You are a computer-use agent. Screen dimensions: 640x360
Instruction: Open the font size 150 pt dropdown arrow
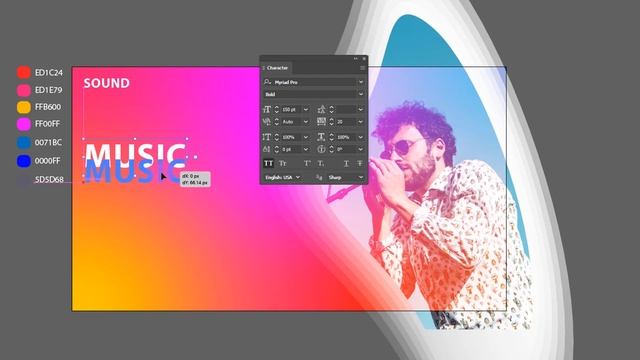(306, 109)
